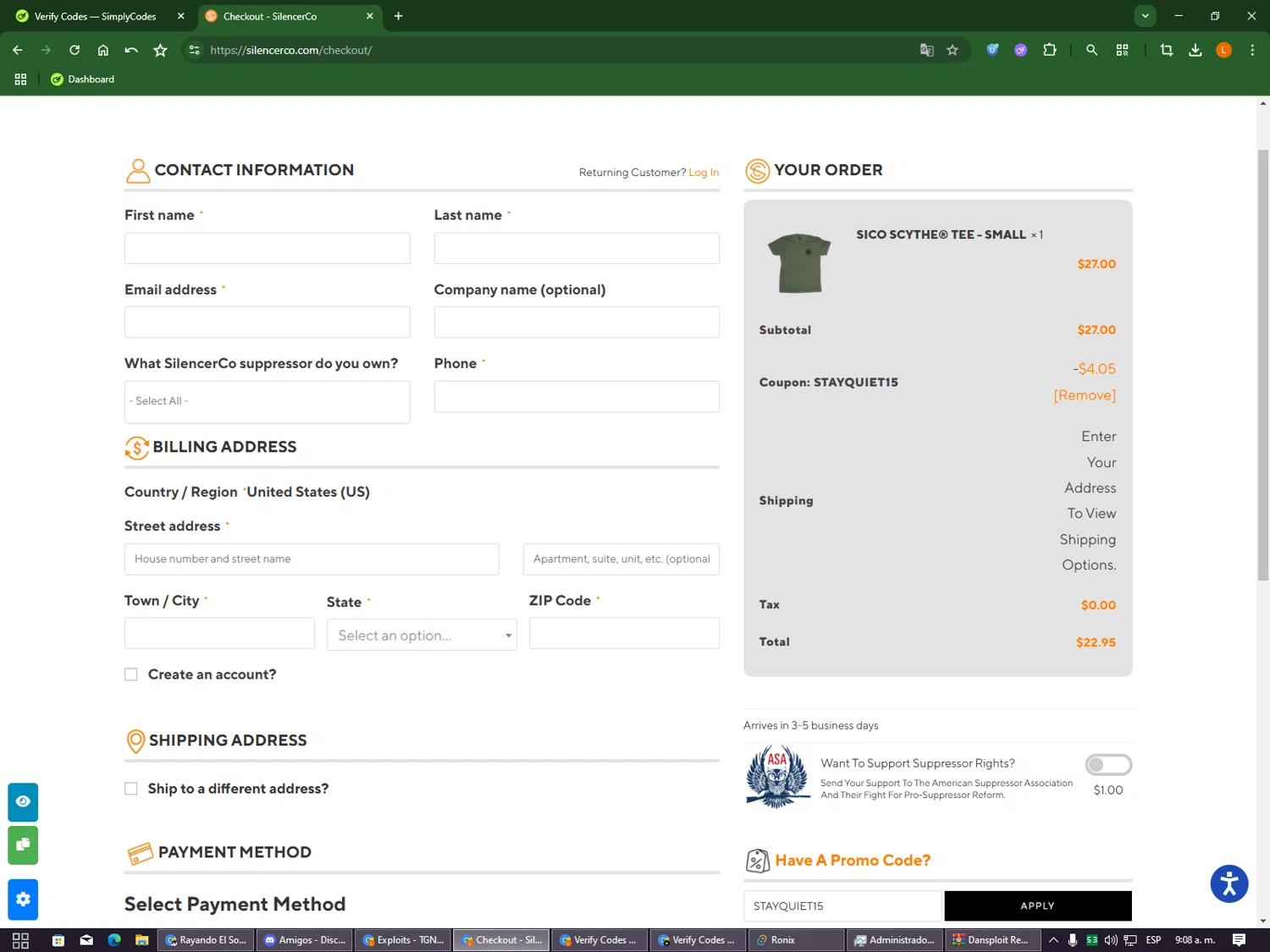Close the Verify Codes tab

[x=180, y=16]
